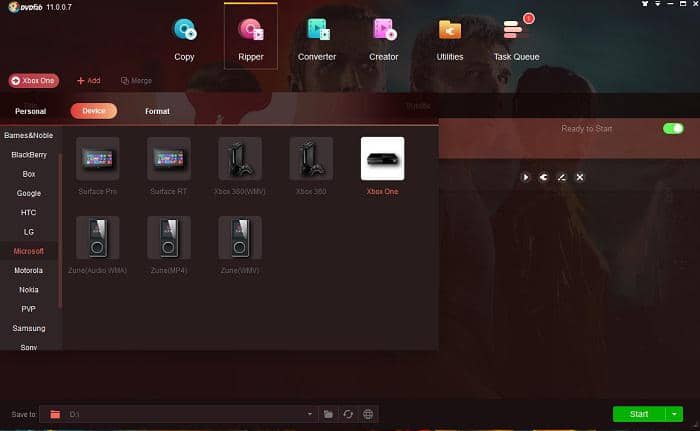This screenshot has height=431, width=700.
Task: Select Google in brand list
Action: tap(29, 193)
